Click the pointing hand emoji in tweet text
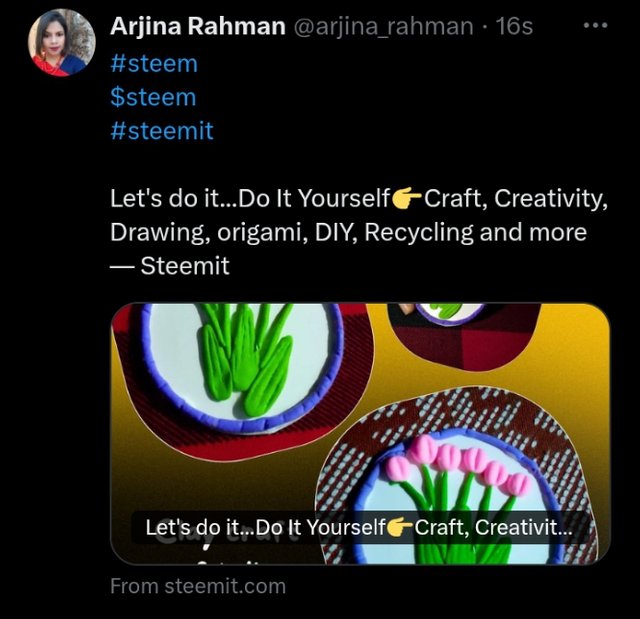Image resolution: width=640 pixels, height=619 pixels. [407, 198]
